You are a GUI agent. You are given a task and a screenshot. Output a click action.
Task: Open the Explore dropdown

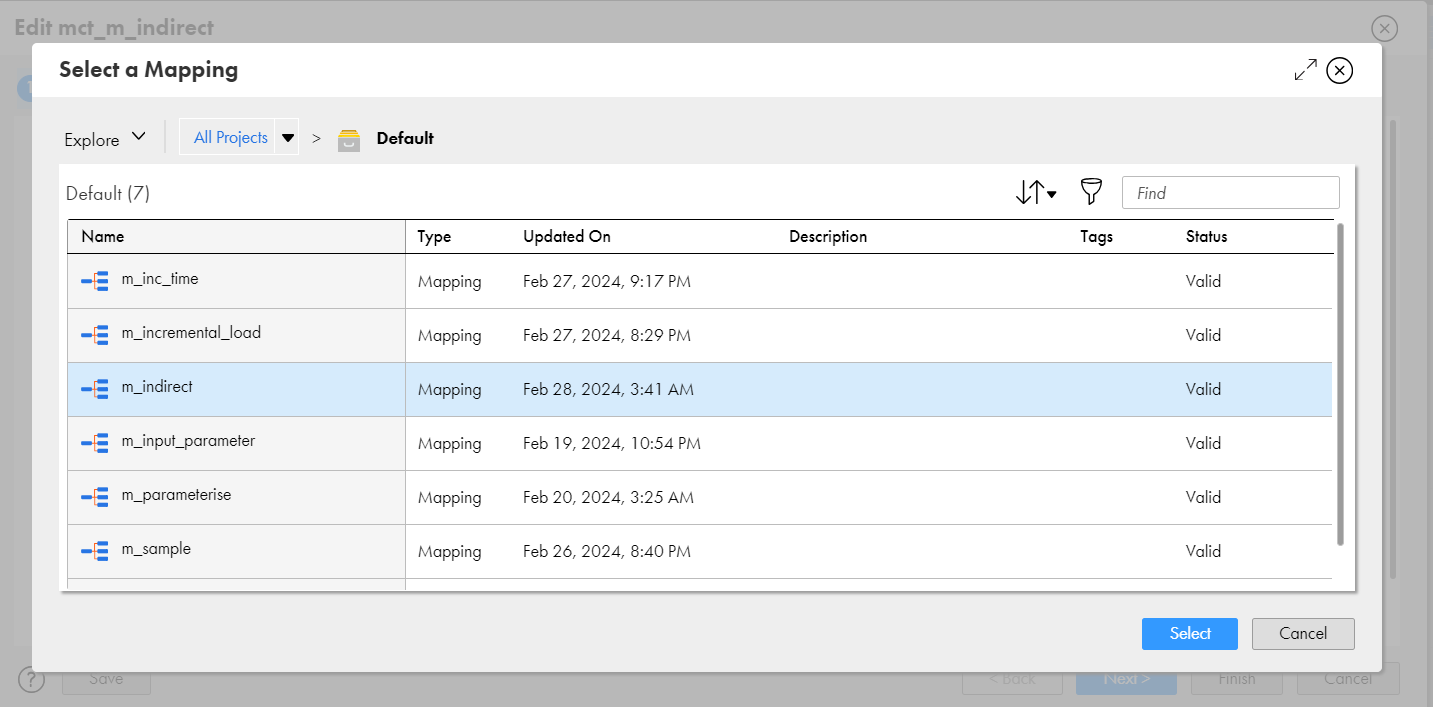point(105,139)
